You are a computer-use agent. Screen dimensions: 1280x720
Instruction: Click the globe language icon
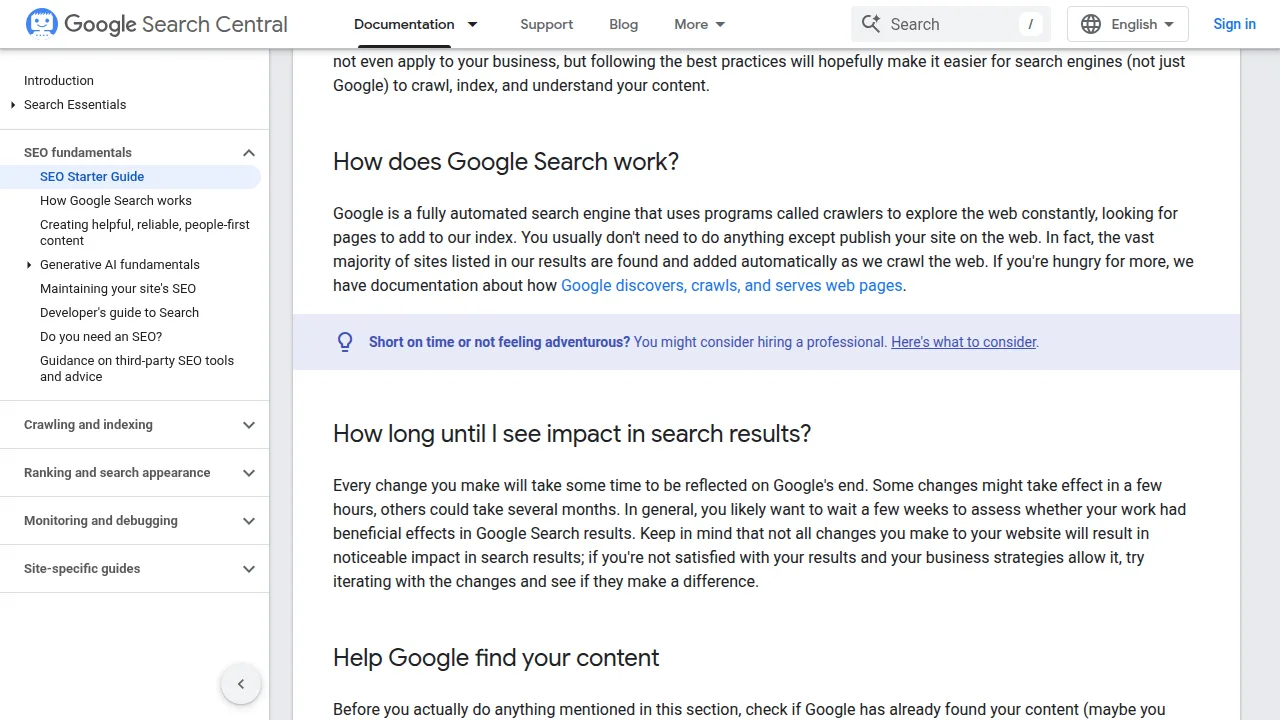click(1091, 24)
